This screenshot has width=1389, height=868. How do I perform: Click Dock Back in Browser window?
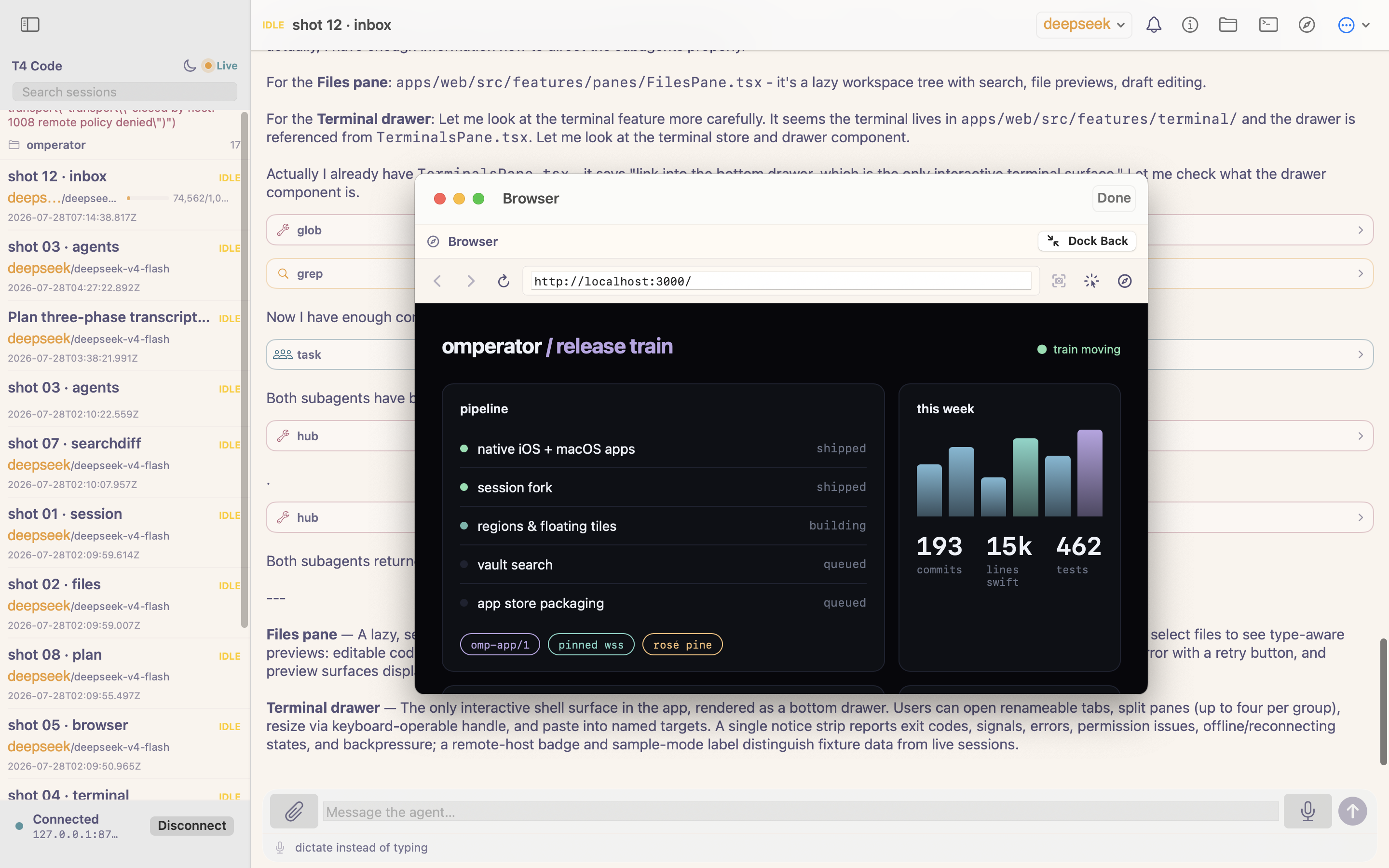[x=1087, y=241]
